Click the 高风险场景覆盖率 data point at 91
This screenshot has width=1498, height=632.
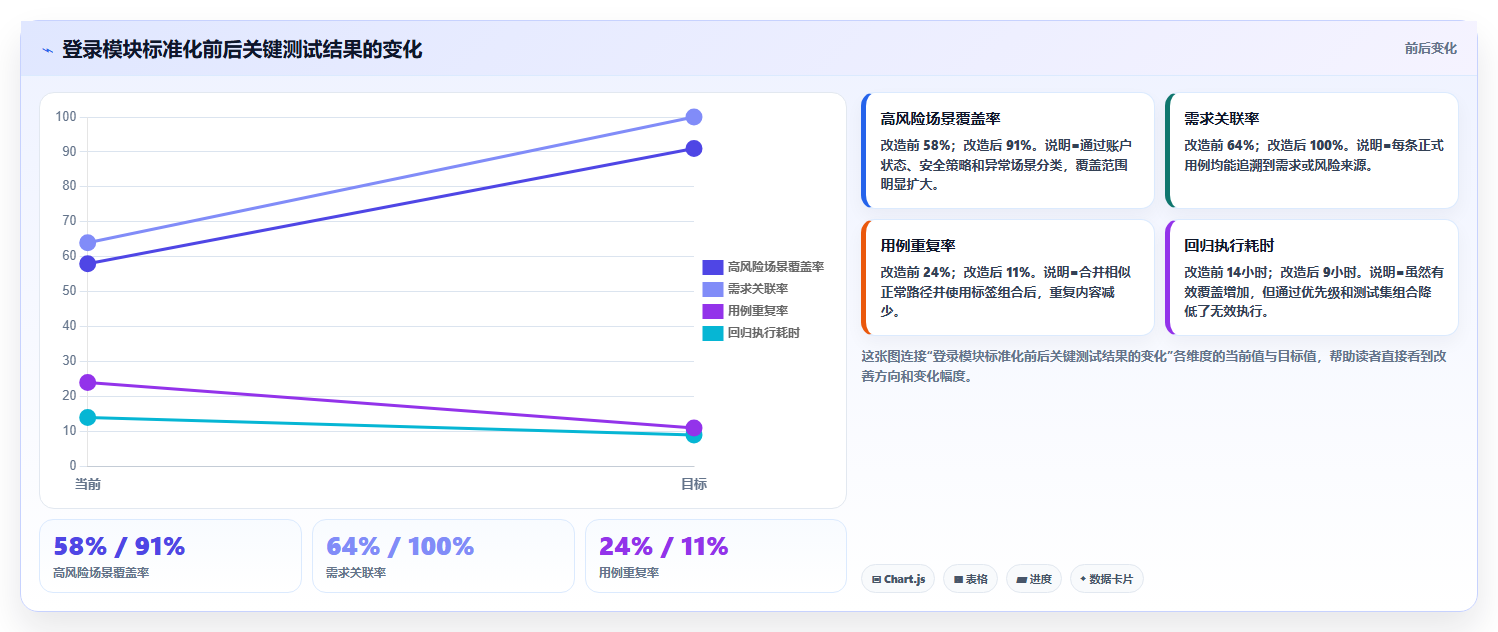pos(694,149)
